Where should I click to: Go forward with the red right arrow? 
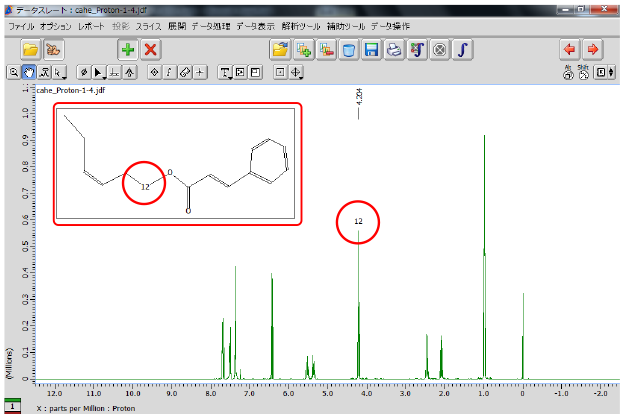coord(593,50)
